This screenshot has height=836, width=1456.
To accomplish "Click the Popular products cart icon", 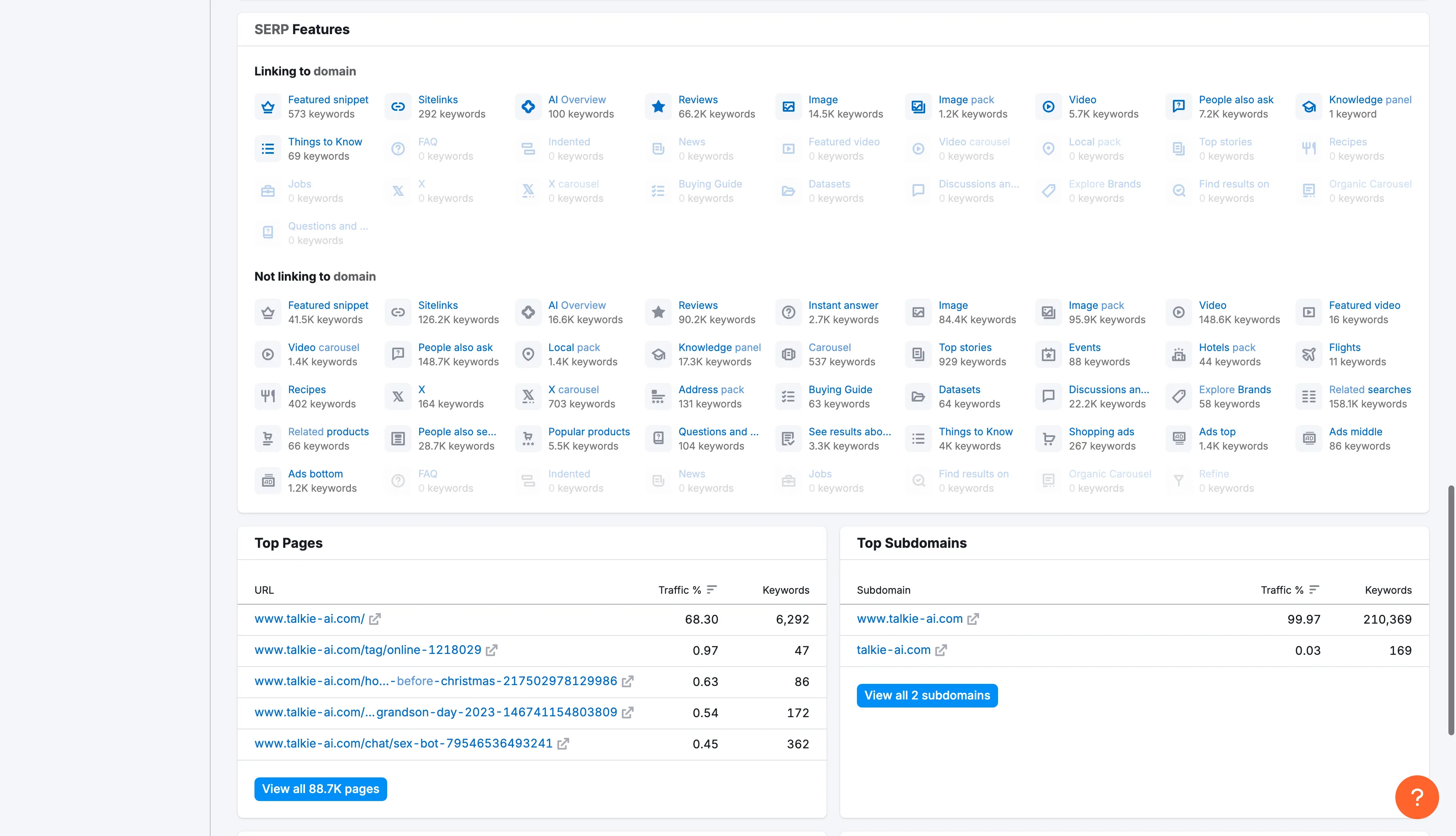I will tap(528, 439).
